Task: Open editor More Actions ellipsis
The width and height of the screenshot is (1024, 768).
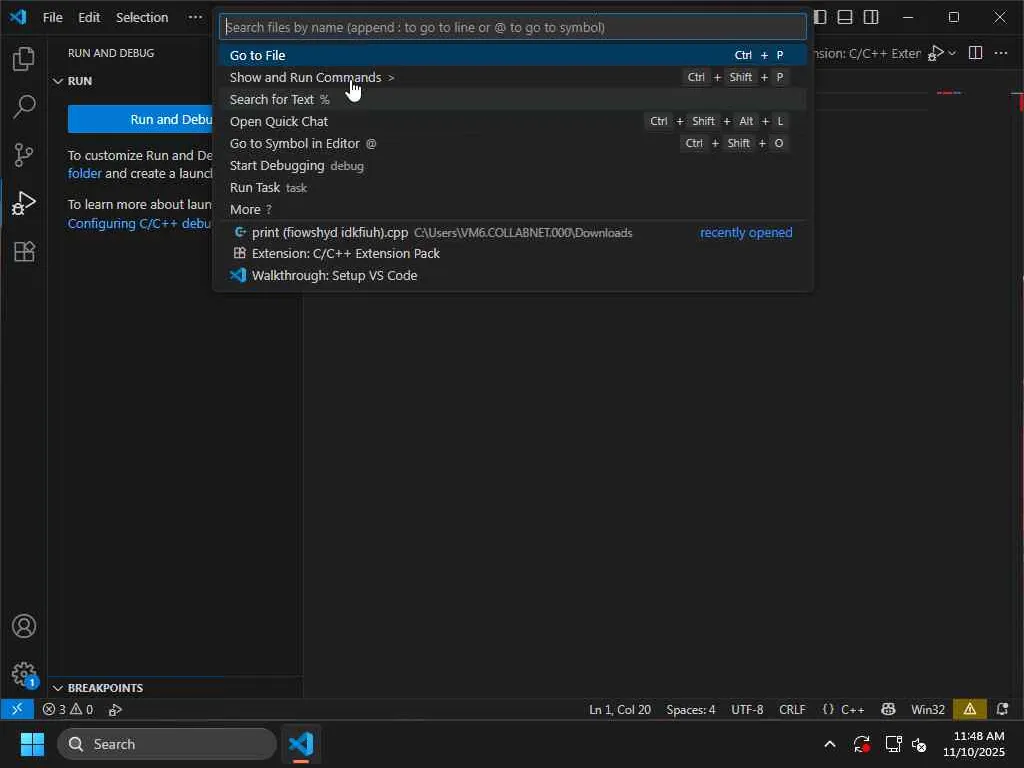Action: (1000, 53)
